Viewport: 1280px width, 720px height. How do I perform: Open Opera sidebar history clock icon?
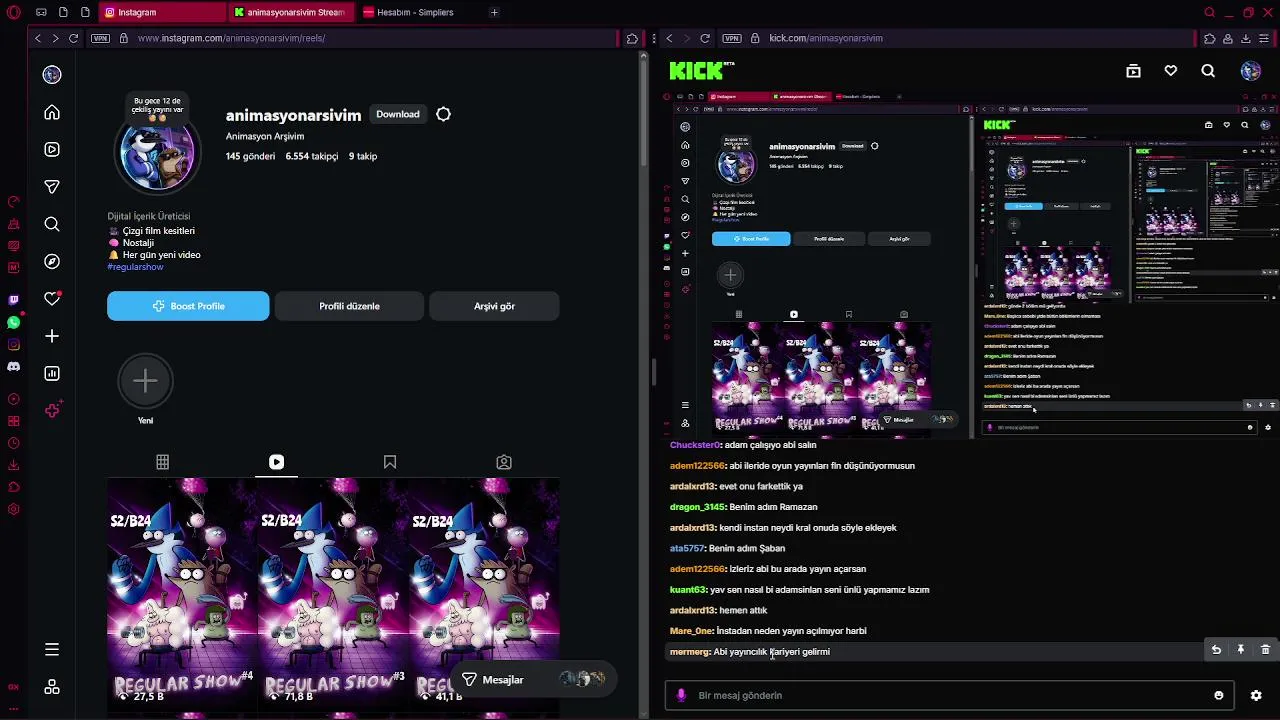(x=13, y=443)
